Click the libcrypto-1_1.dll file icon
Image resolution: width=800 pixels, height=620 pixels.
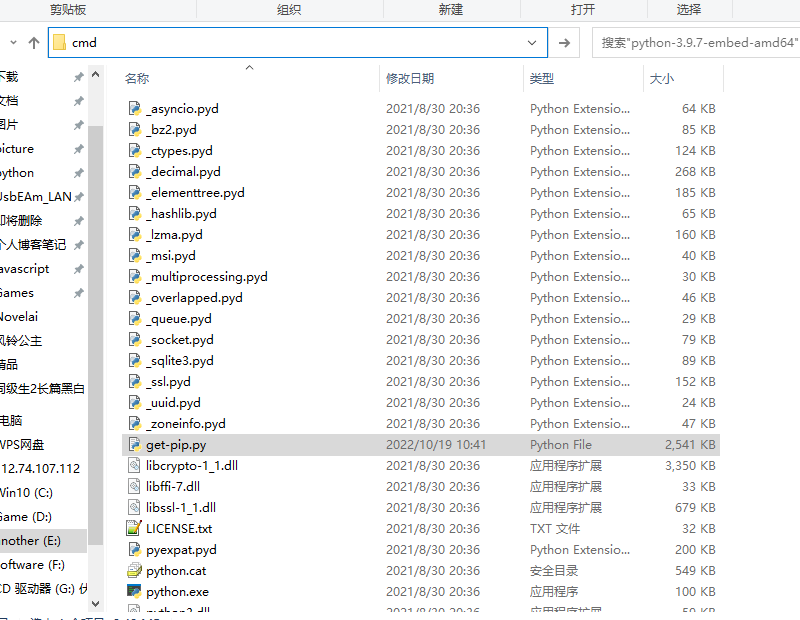tap(134, 465)
